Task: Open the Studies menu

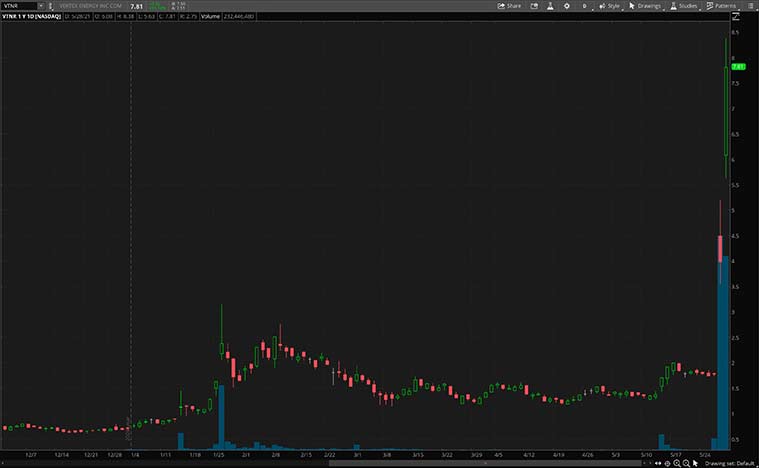Action: tap(685, 6)
